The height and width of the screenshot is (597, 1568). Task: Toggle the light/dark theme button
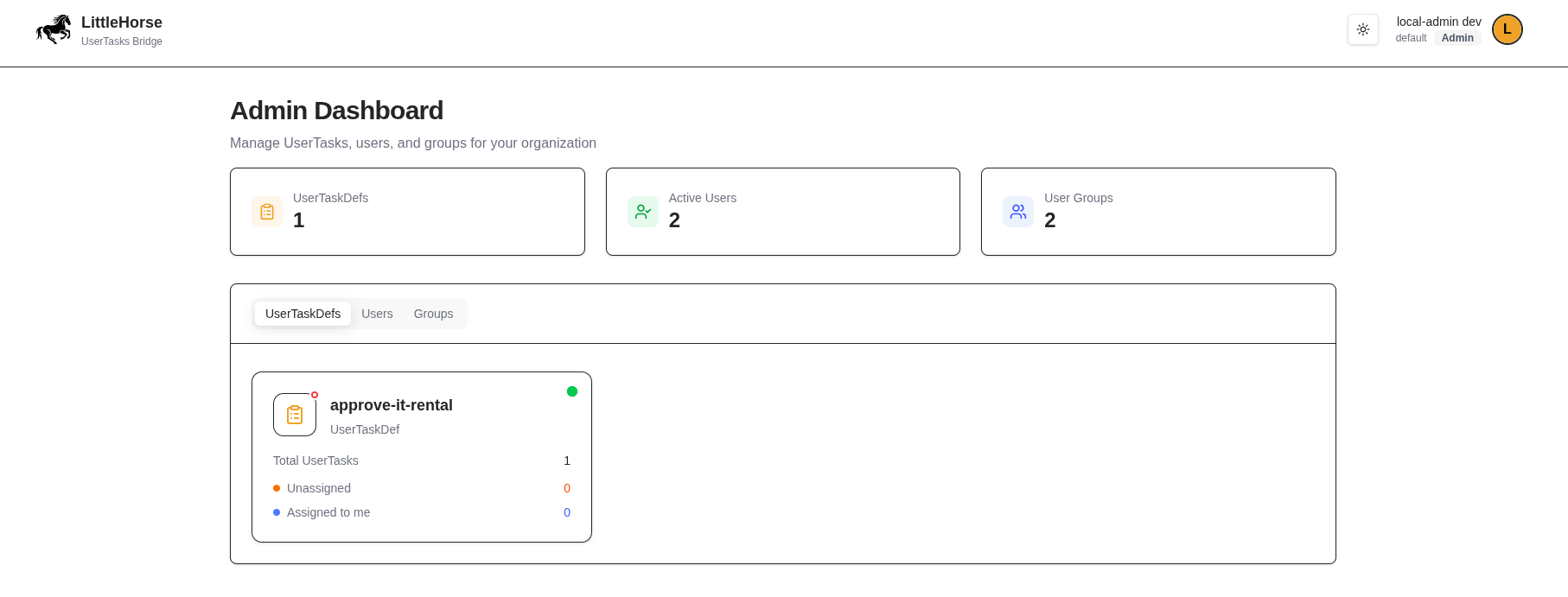point(1363,29)
